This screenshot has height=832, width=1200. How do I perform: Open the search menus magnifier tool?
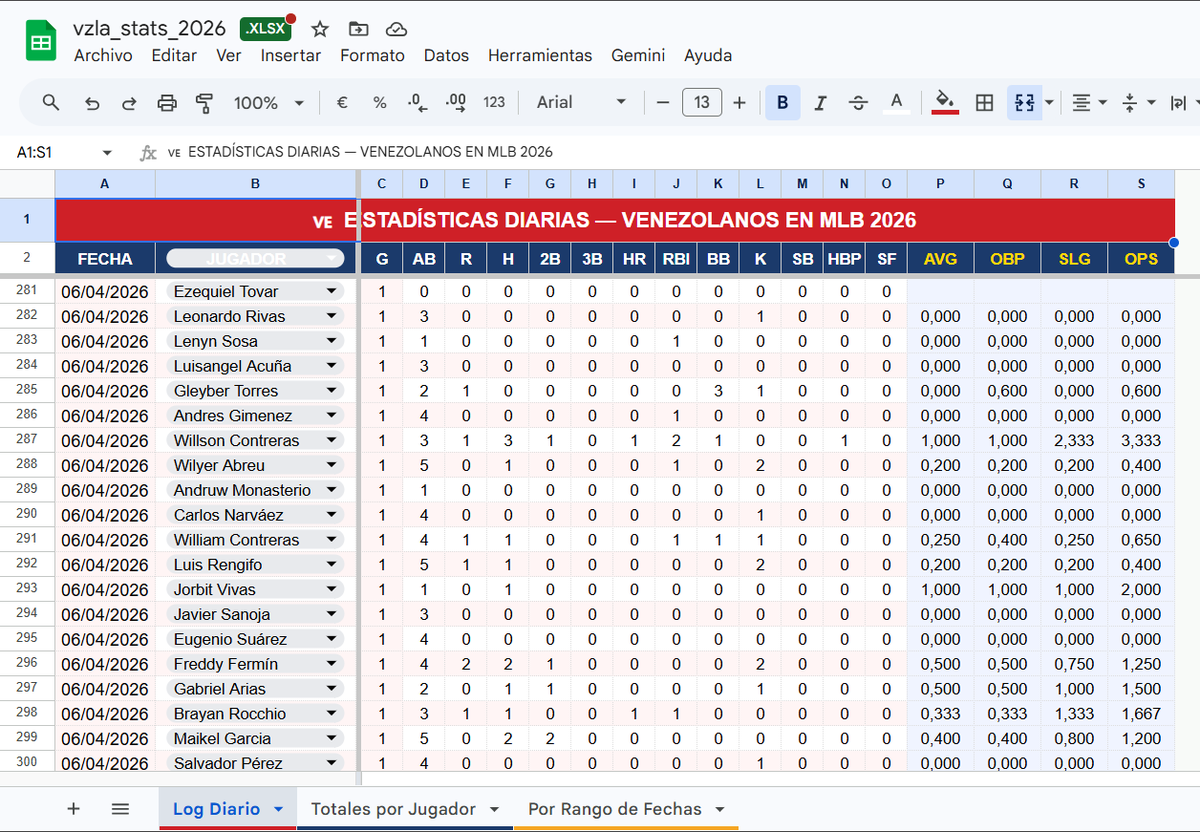point(51,102)
